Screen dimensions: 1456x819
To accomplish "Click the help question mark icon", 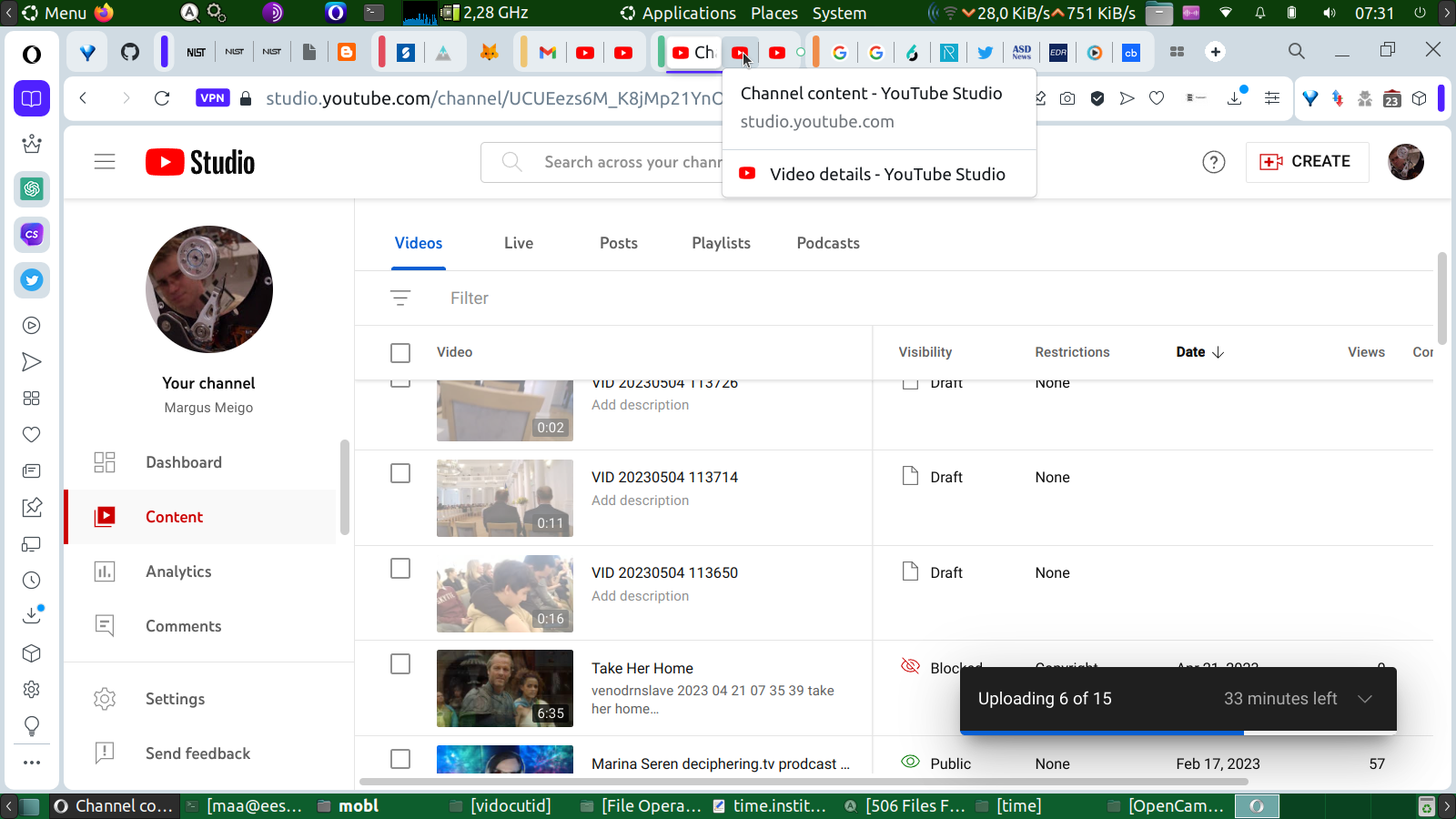I will click(1213, 162).
